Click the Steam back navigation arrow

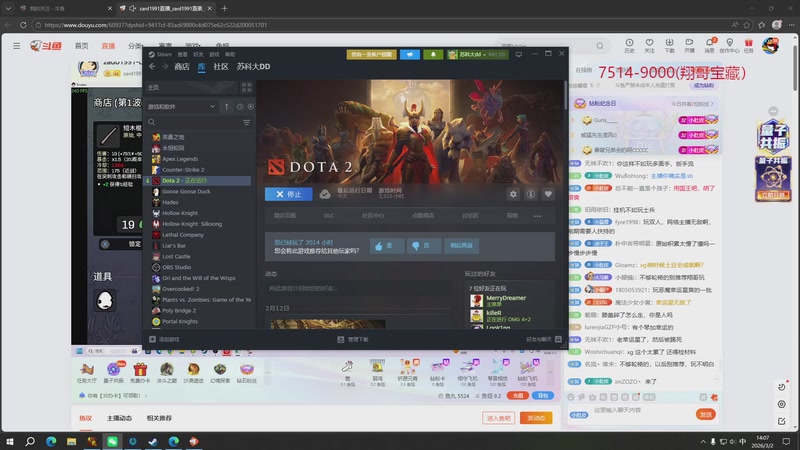tap(152, 67)
